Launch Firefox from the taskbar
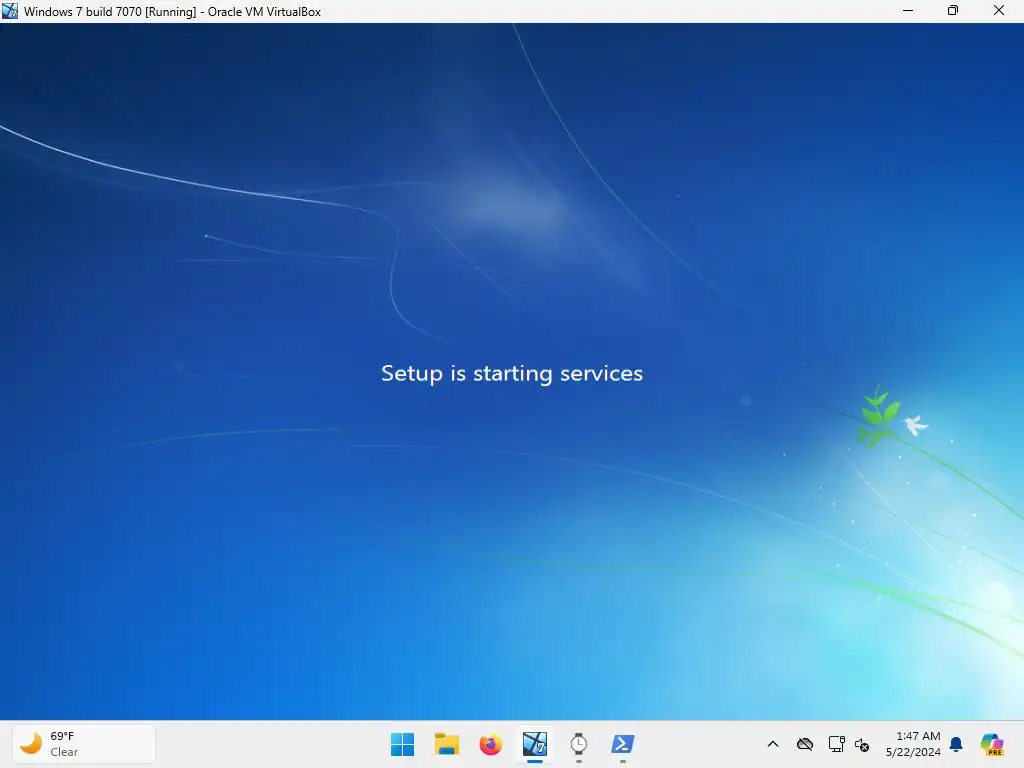The width and height of the screenshot is (1024, 768). [490, 744]
